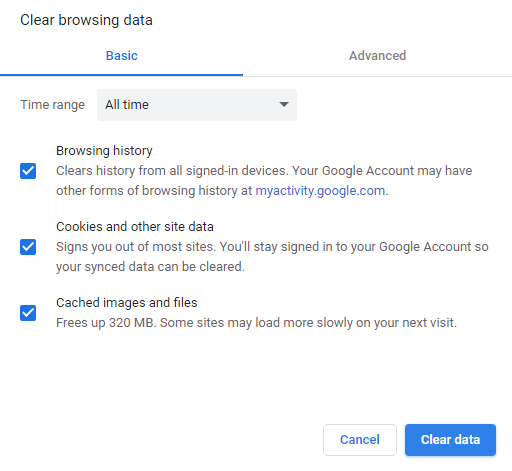Click the Browsing history heading label

pos(104,151)
